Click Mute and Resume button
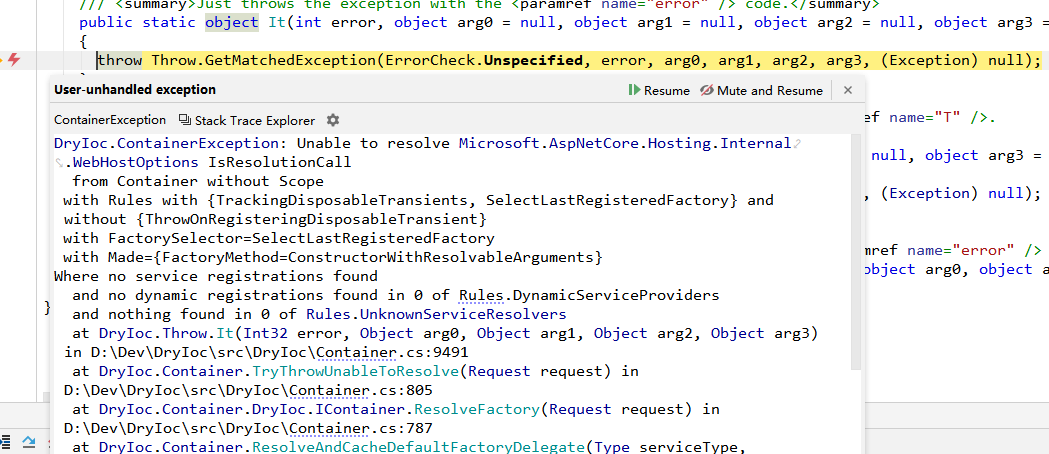 tap(761, 90)
